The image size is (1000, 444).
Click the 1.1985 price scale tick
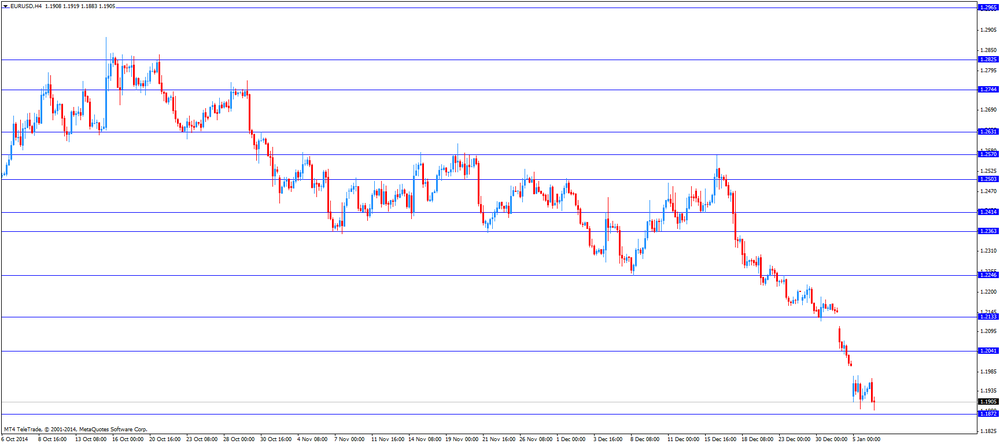[x=989, y=371]
